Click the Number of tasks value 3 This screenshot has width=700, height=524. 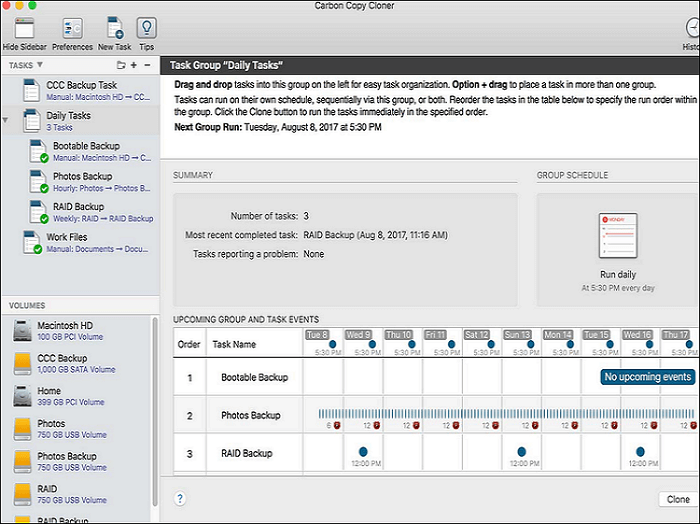[306, 216]
